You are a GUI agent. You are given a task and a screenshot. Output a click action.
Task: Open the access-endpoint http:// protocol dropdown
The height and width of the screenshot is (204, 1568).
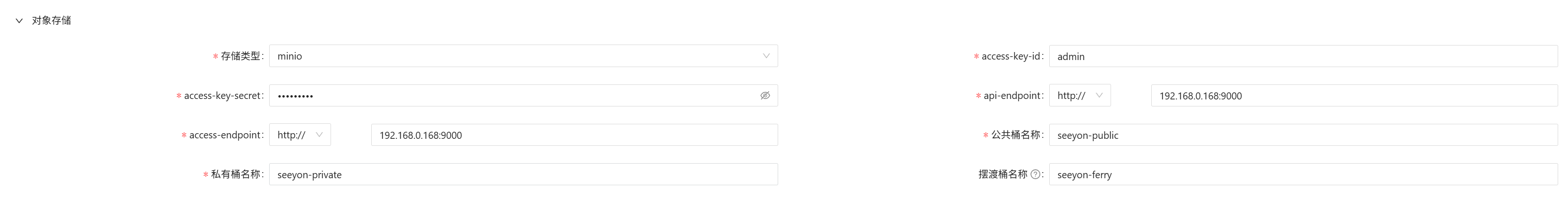click(x=300, y=135)
